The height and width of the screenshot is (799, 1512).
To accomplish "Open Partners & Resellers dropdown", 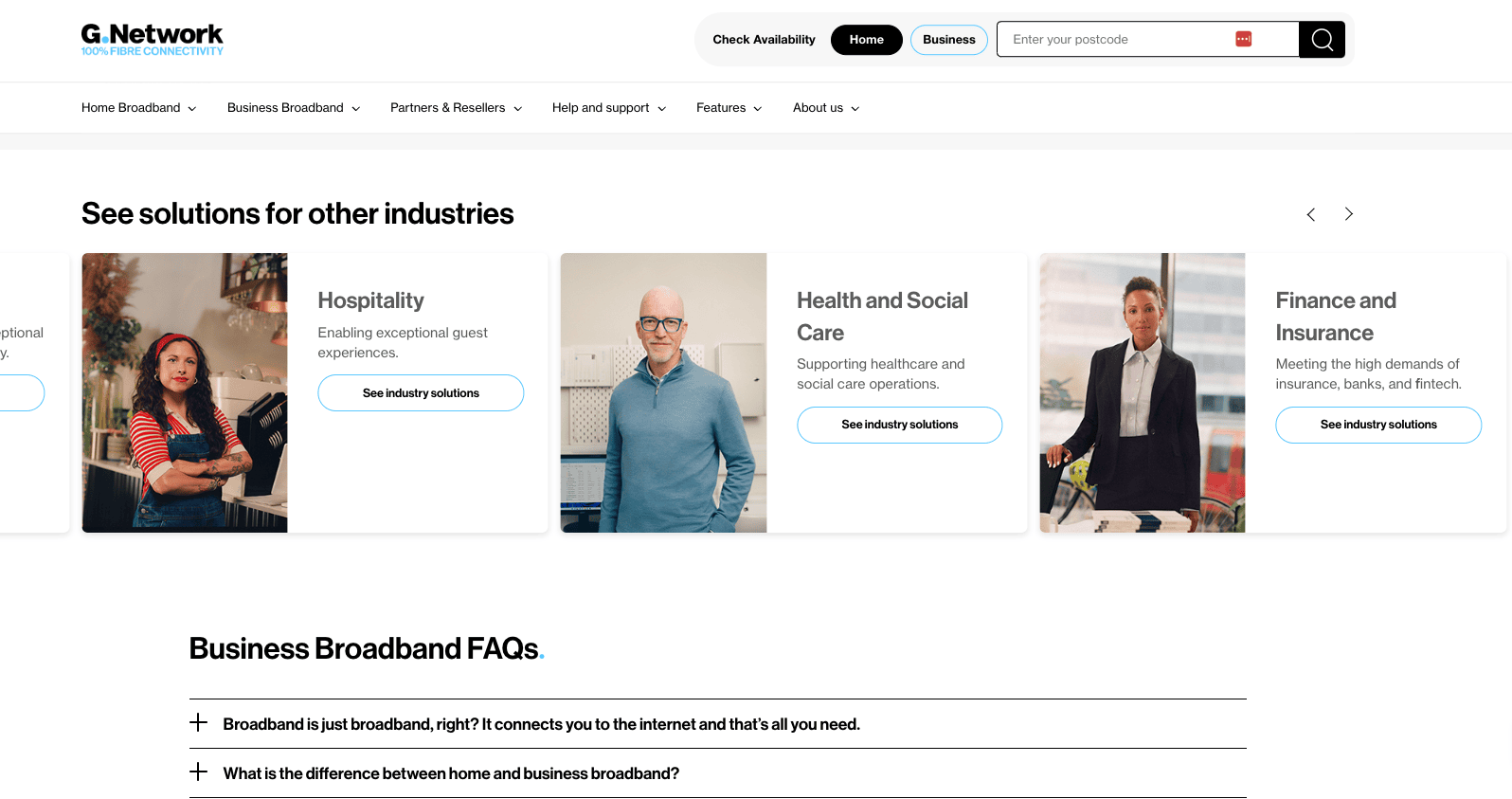I will 456,108.
